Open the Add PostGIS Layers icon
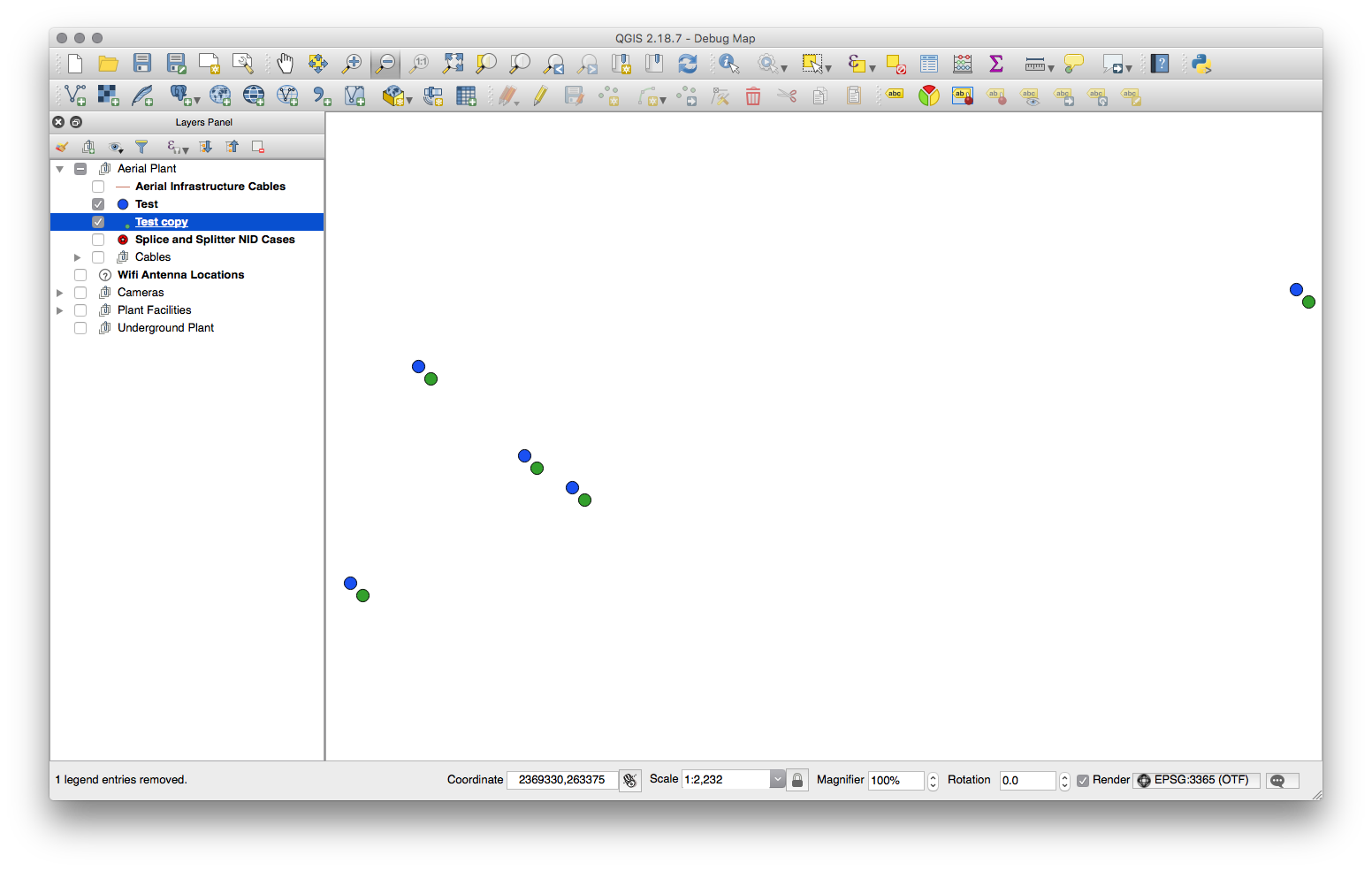This screenshot has width=1372, height=871. (x=180, y=95)
